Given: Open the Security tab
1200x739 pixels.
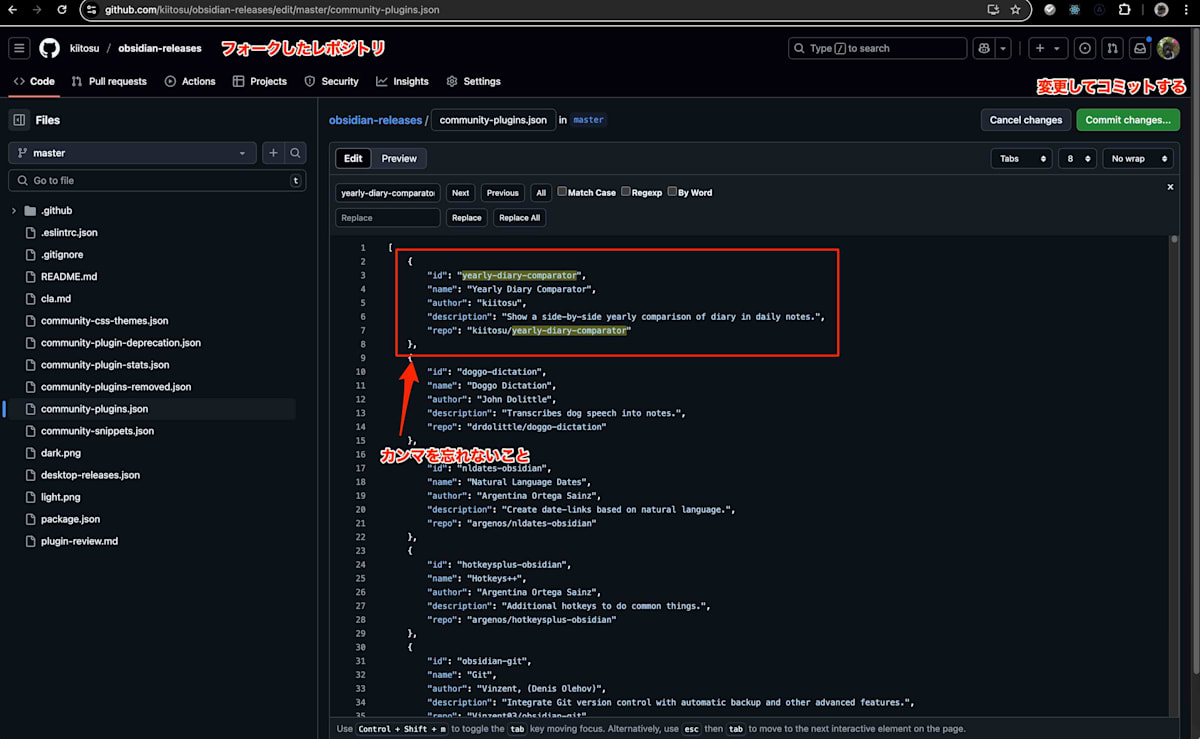Looking at the screenshot, I should click(331, 81).
